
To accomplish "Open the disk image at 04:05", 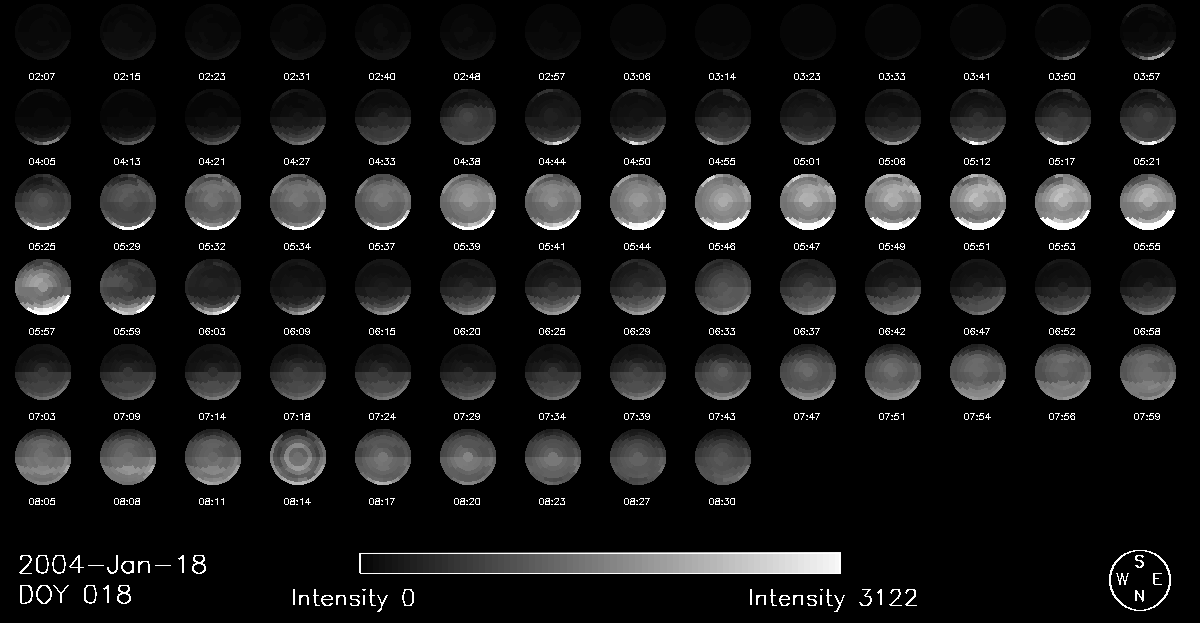I will click(42, 117).
